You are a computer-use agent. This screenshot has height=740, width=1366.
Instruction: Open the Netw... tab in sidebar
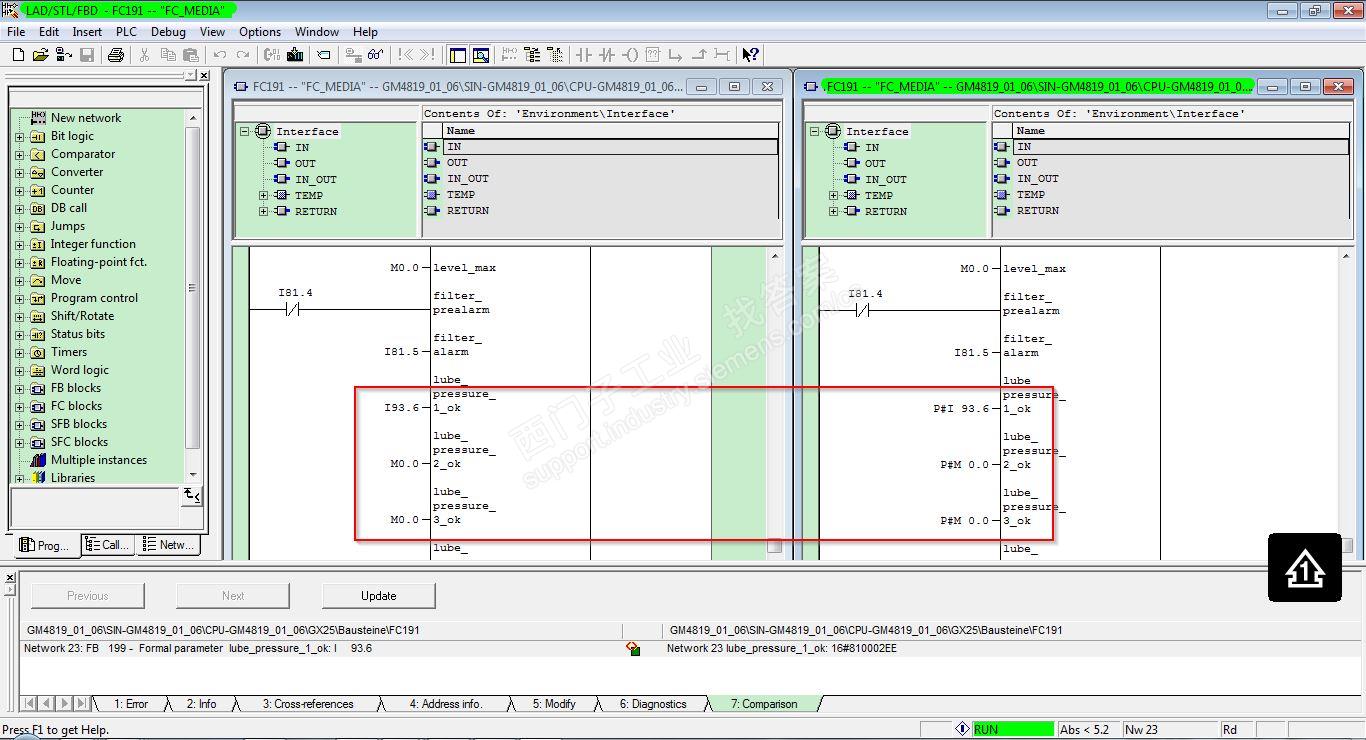click(169, 545)
